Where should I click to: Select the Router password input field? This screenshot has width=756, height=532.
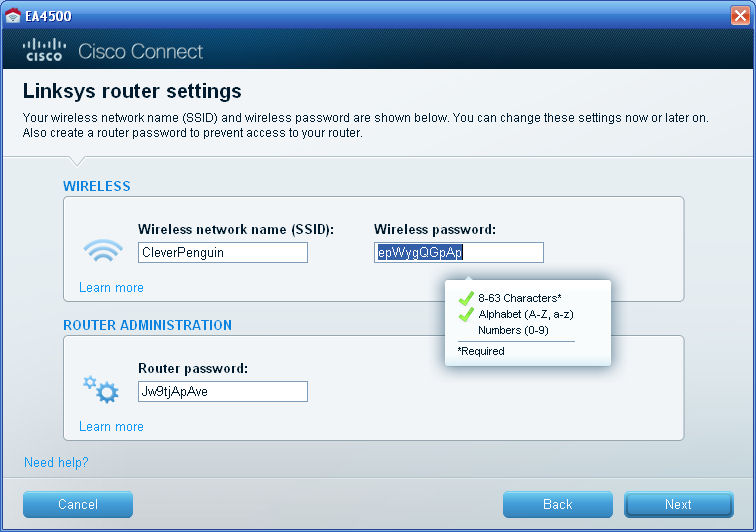223,392
